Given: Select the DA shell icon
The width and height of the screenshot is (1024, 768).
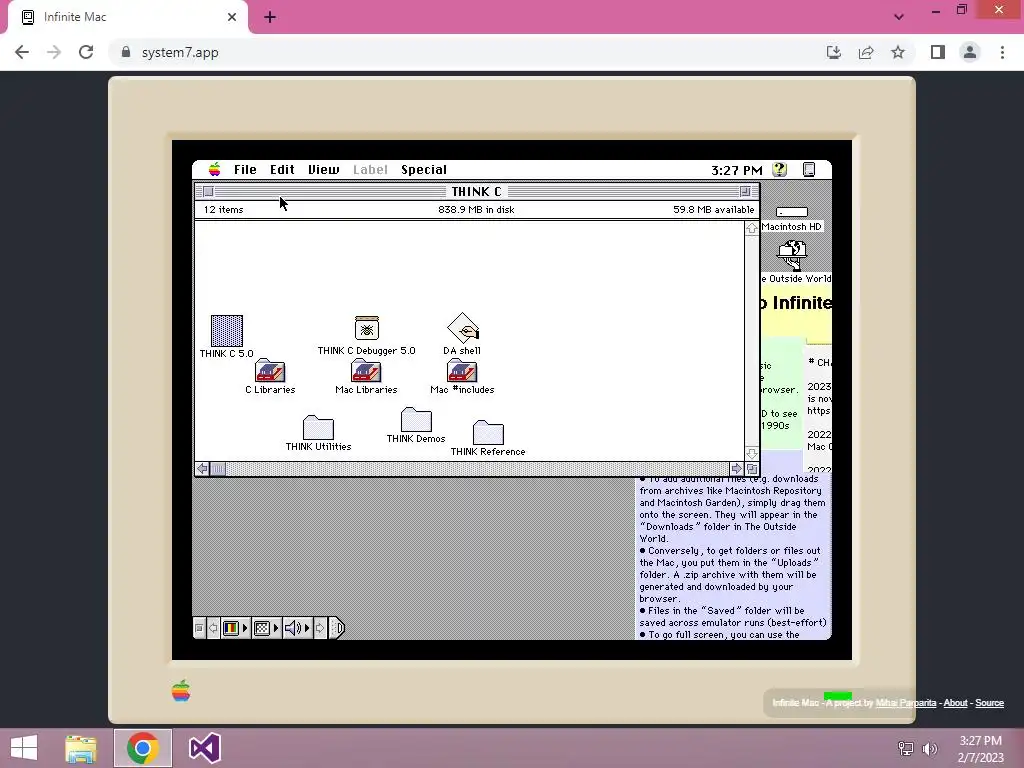Looking at the screenshot, I should point(463,328).
